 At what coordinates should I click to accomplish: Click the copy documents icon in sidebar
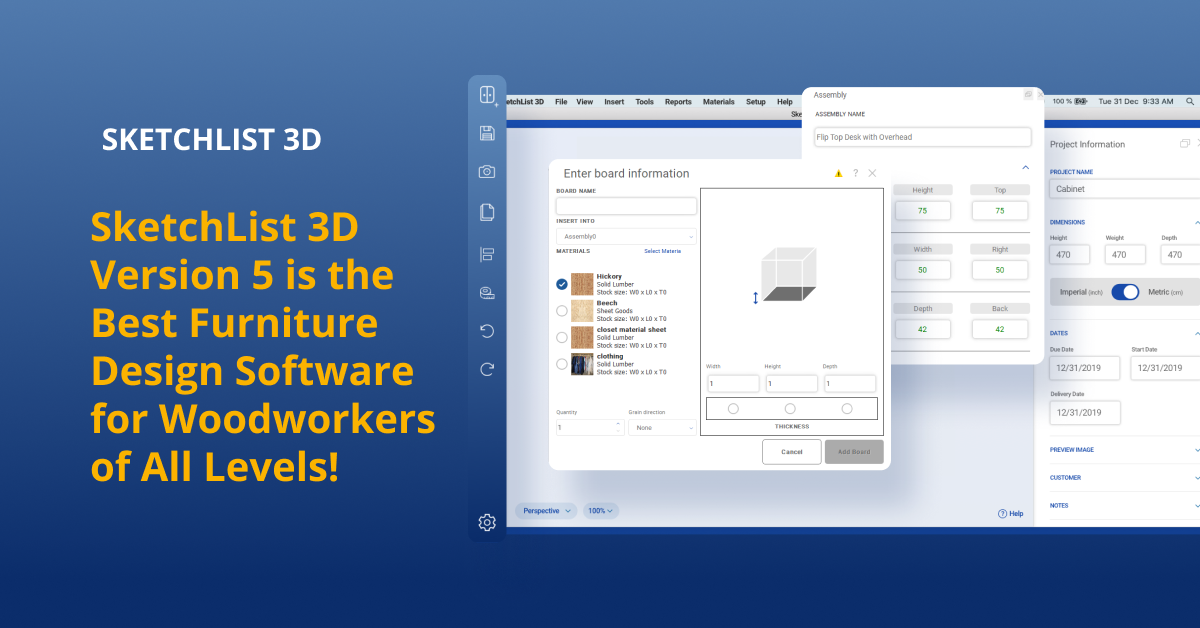[x=487, y=212]
